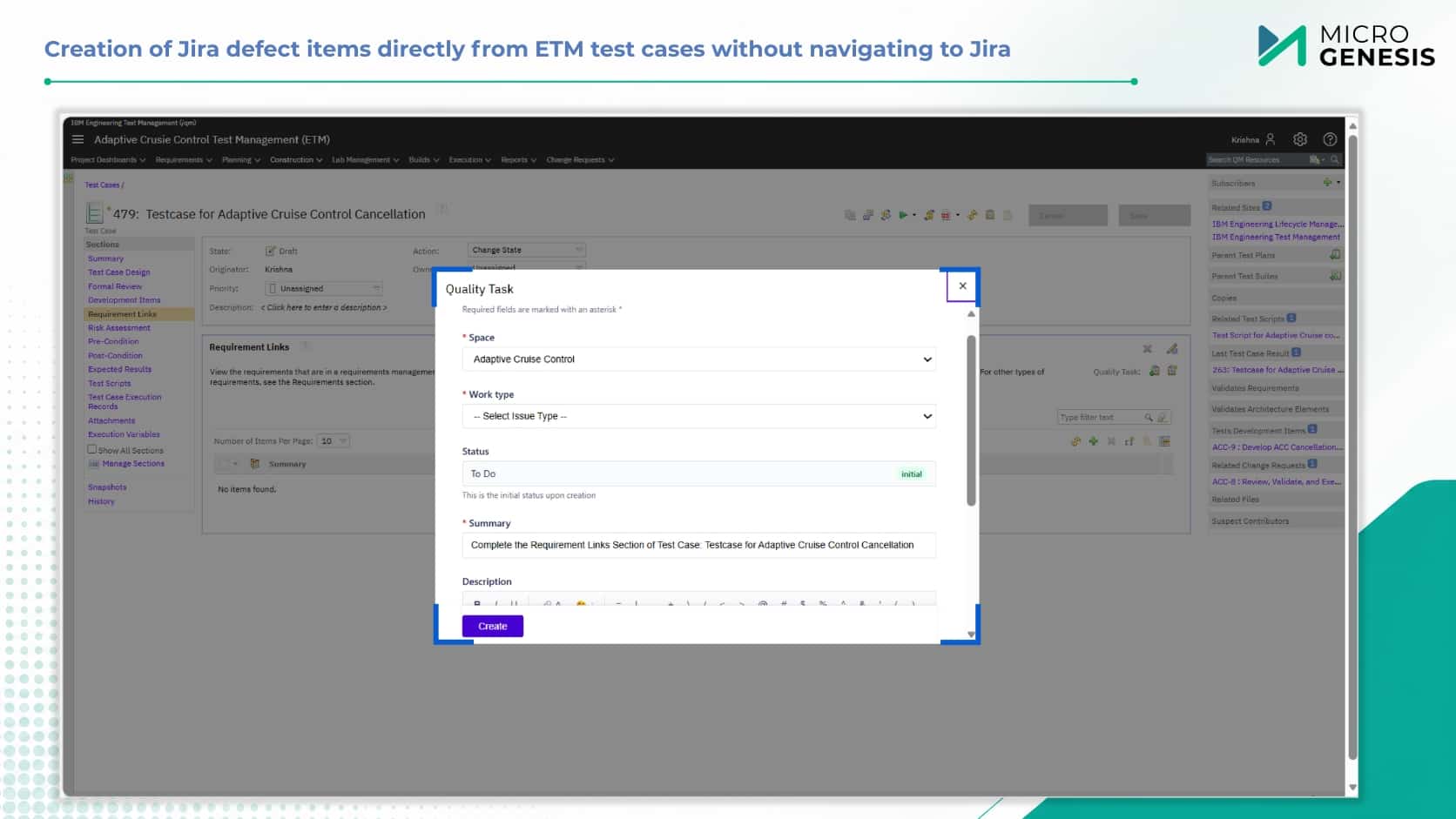Open the Owner dropdown behind the dialog
Image resolution: width=1456 pixels, height=819 pixels.
tap(526, 266)
